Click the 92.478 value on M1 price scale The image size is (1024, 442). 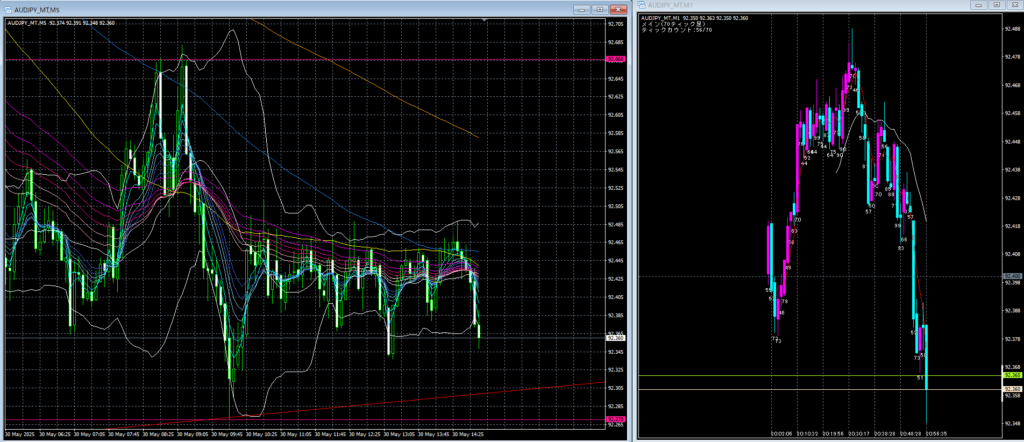point(1013,57)
